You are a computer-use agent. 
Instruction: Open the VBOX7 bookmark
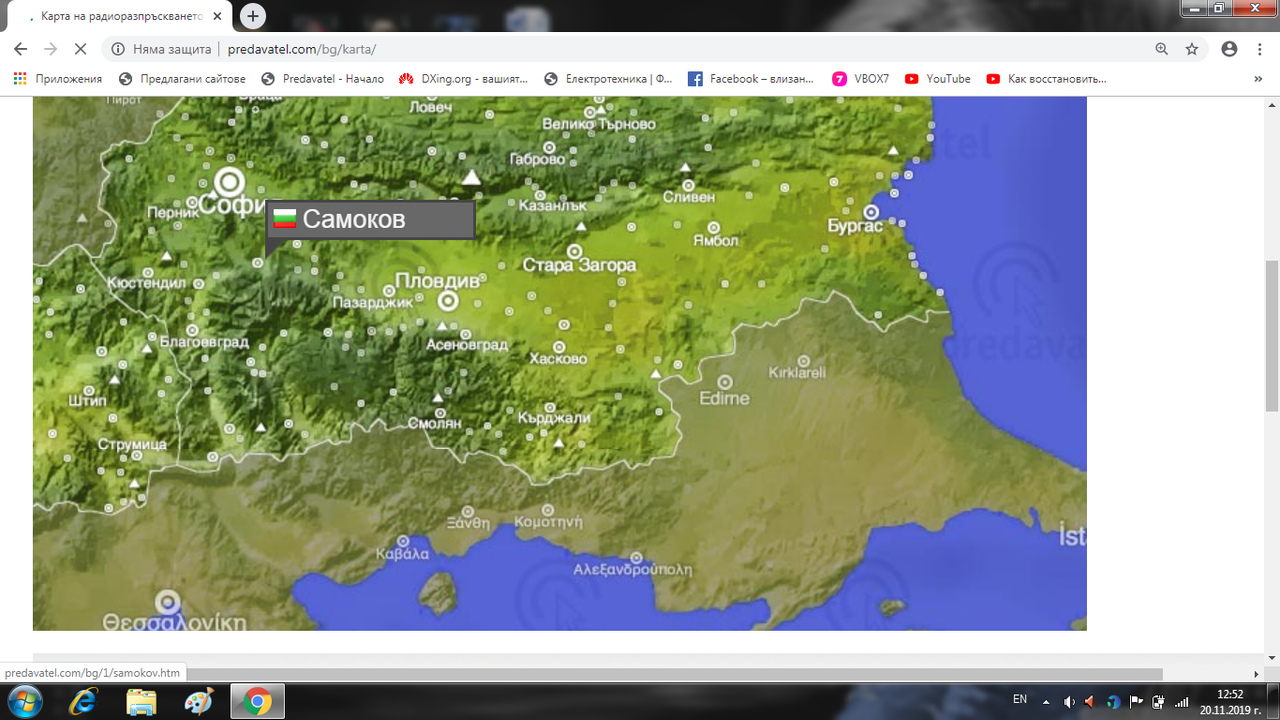point(861,79)
